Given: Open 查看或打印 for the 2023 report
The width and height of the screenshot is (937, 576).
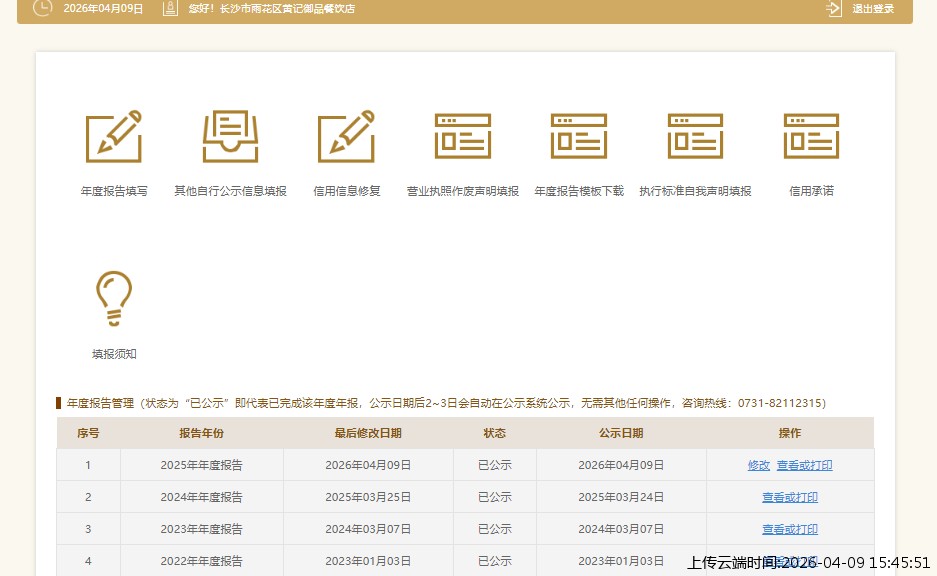Looking at the screenshot, I should pos(789,529).
